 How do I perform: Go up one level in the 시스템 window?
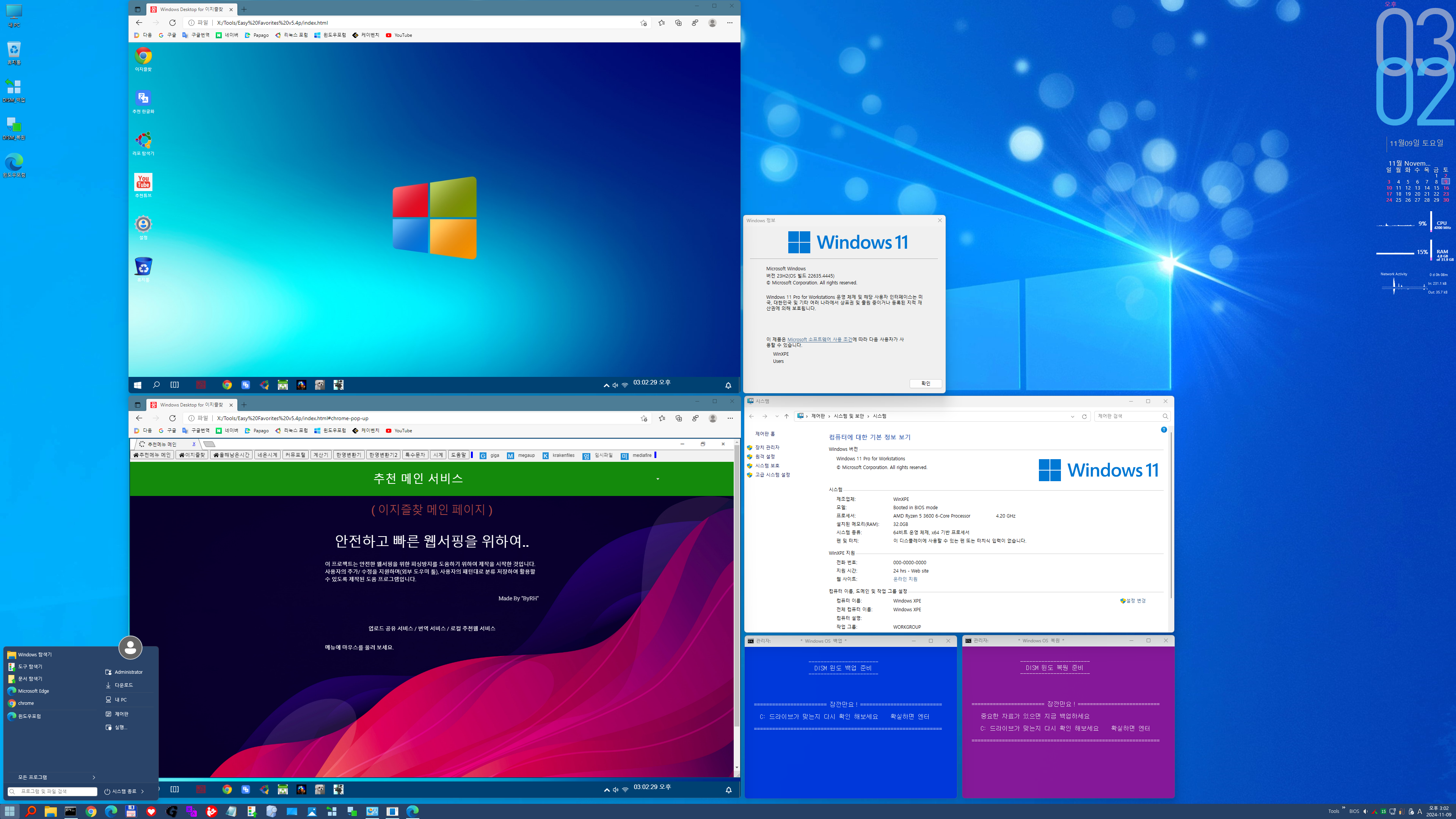786,417
